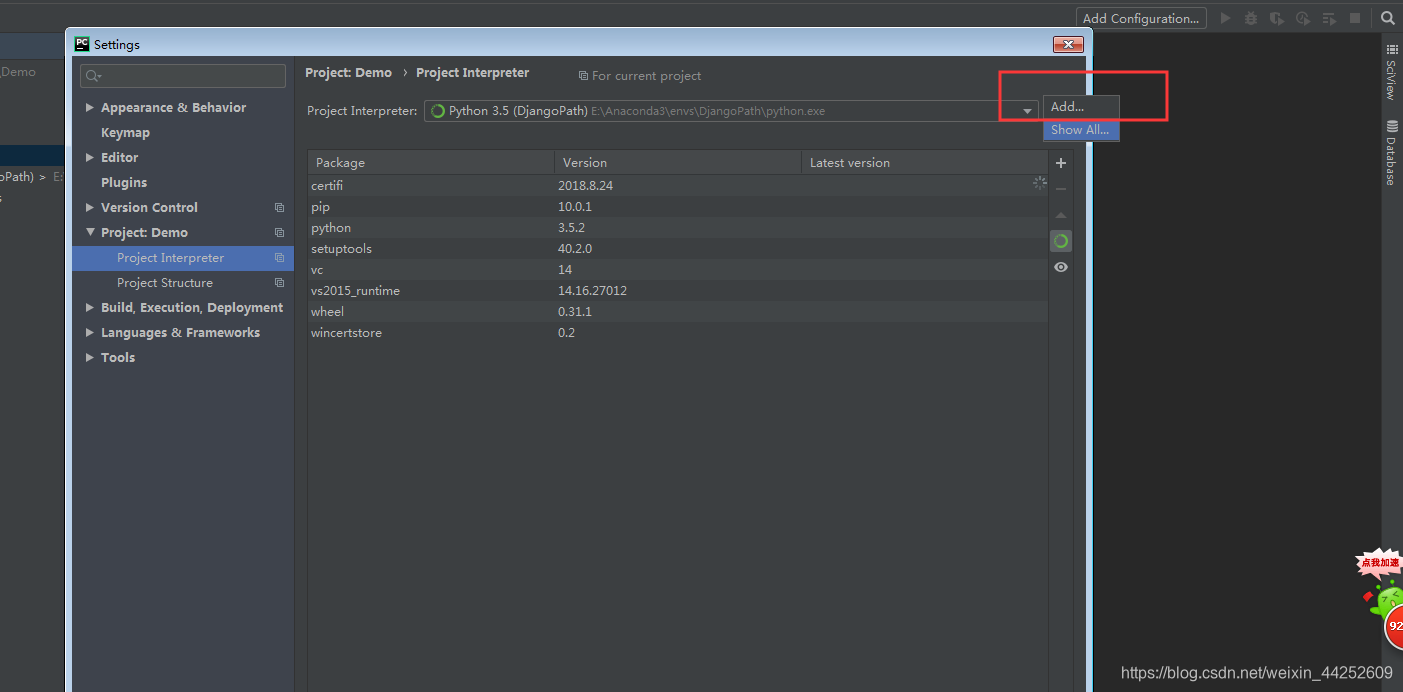The height and width of the screenshot is (692, 1403).
Task: Choose Show All... from the interpreter popup
Action: tap(1081, 130)
